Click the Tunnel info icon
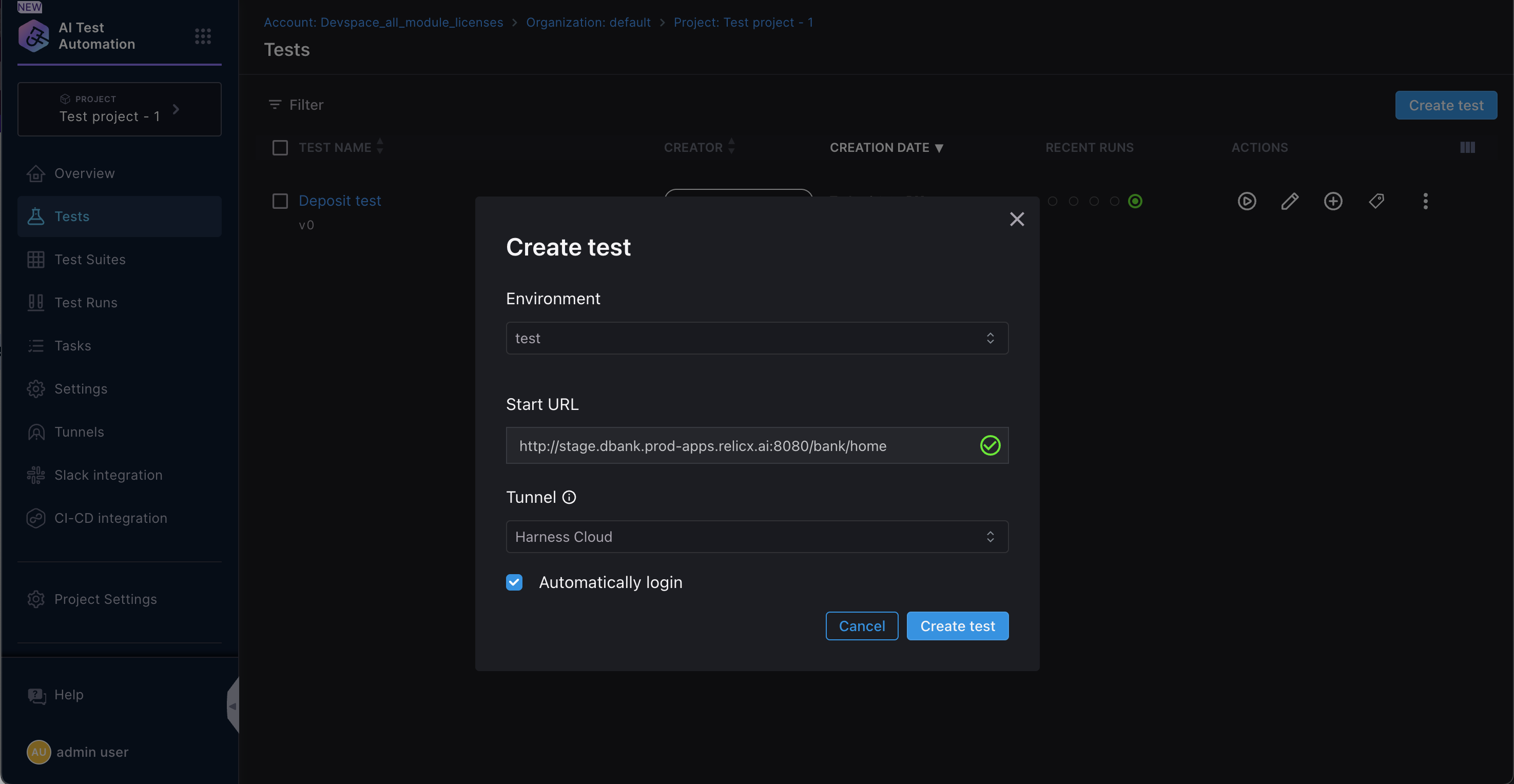1514x784 pixels. 569,497
